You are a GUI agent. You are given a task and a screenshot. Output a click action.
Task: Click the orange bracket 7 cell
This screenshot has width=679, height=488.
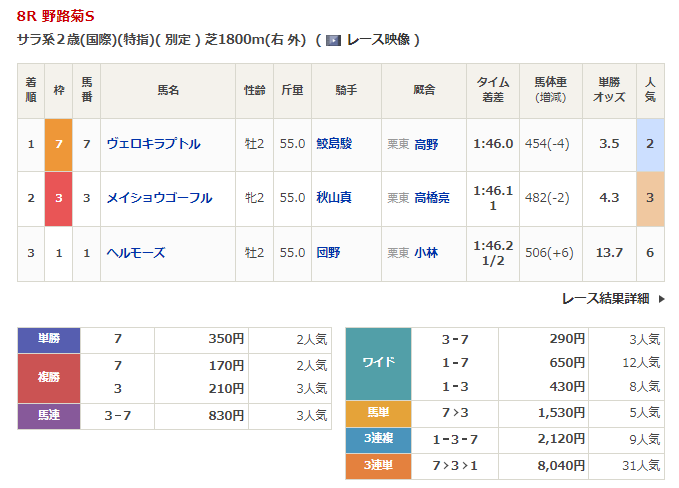point(59,144)
